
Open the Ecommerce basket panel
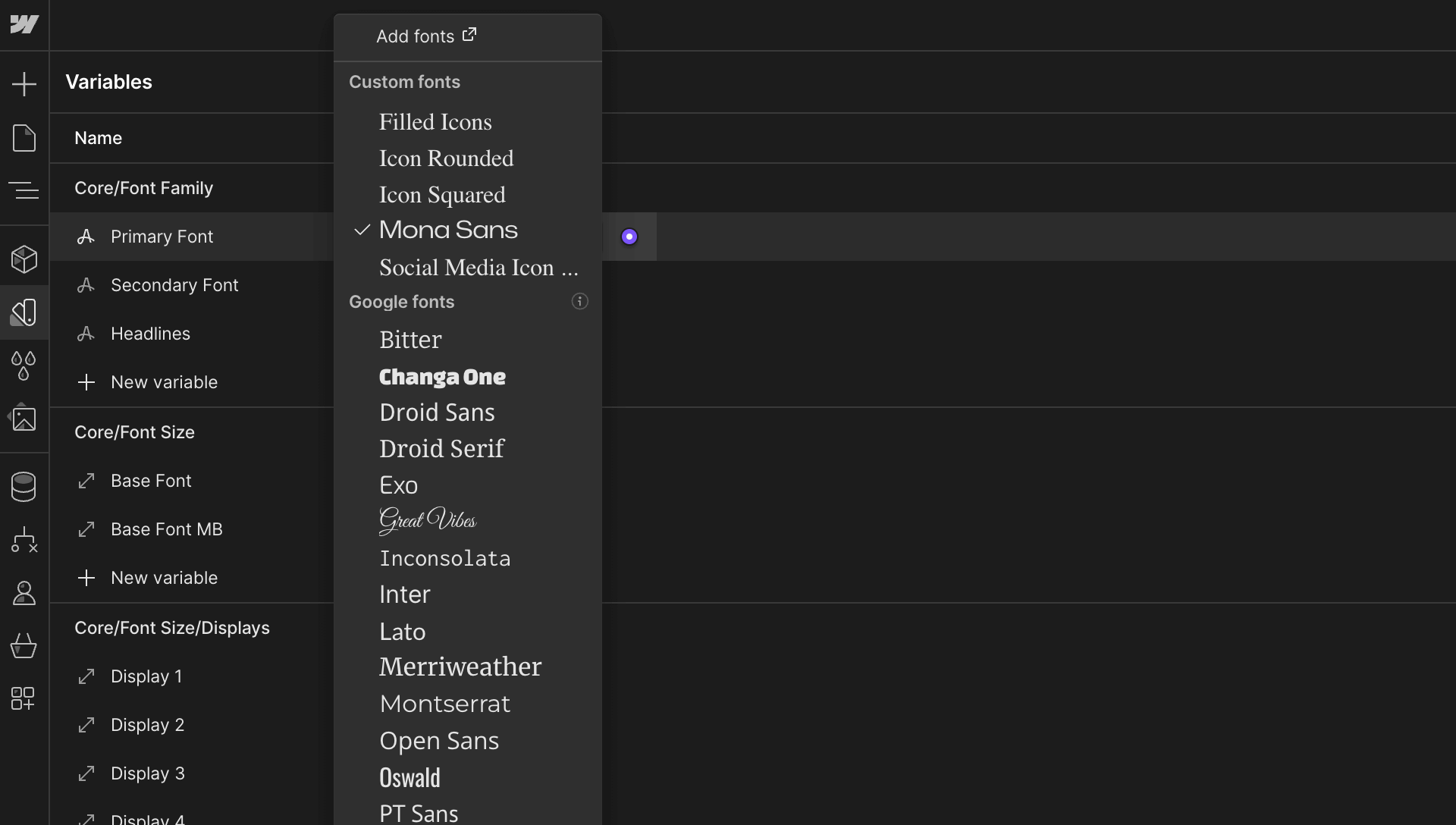[24, 646]
